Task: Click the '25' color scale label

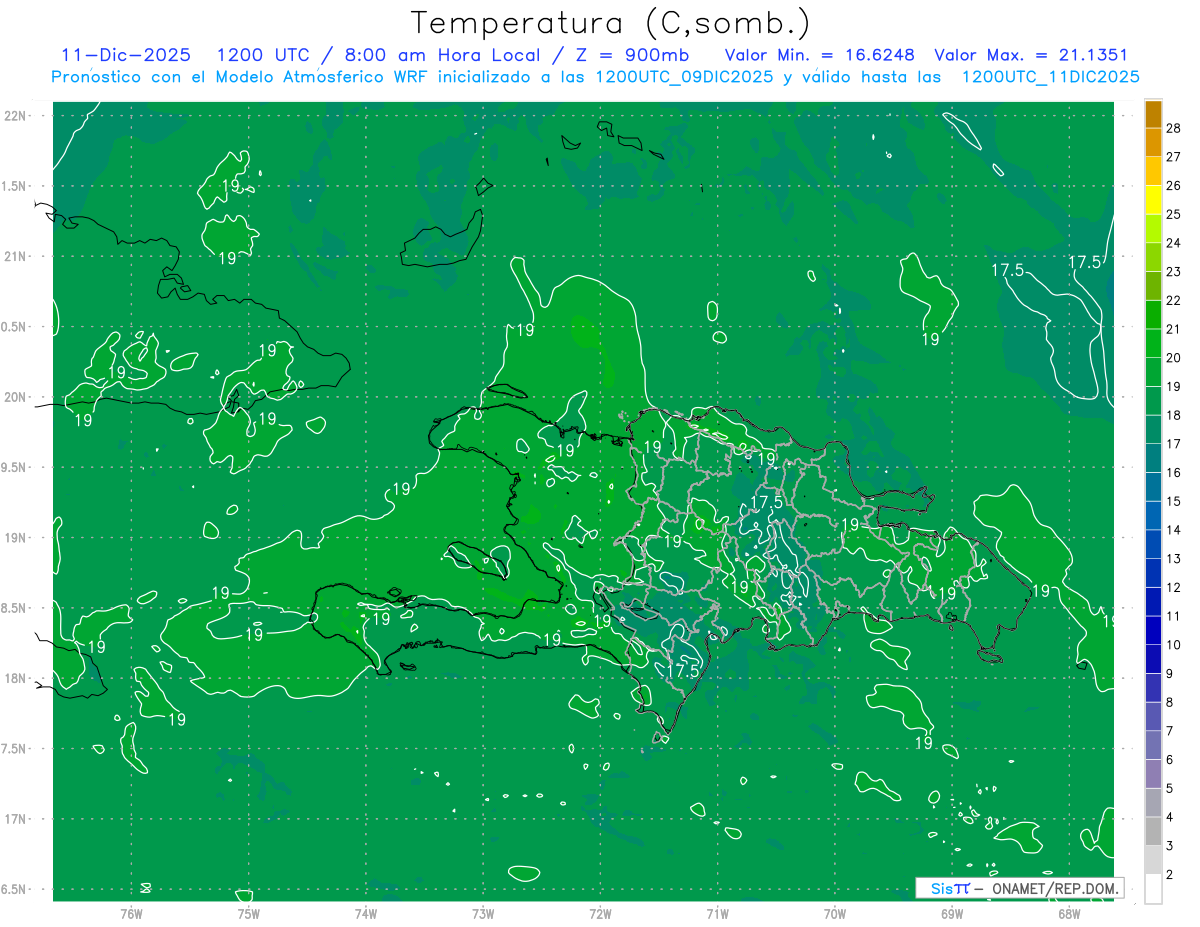Action: 1174,214
